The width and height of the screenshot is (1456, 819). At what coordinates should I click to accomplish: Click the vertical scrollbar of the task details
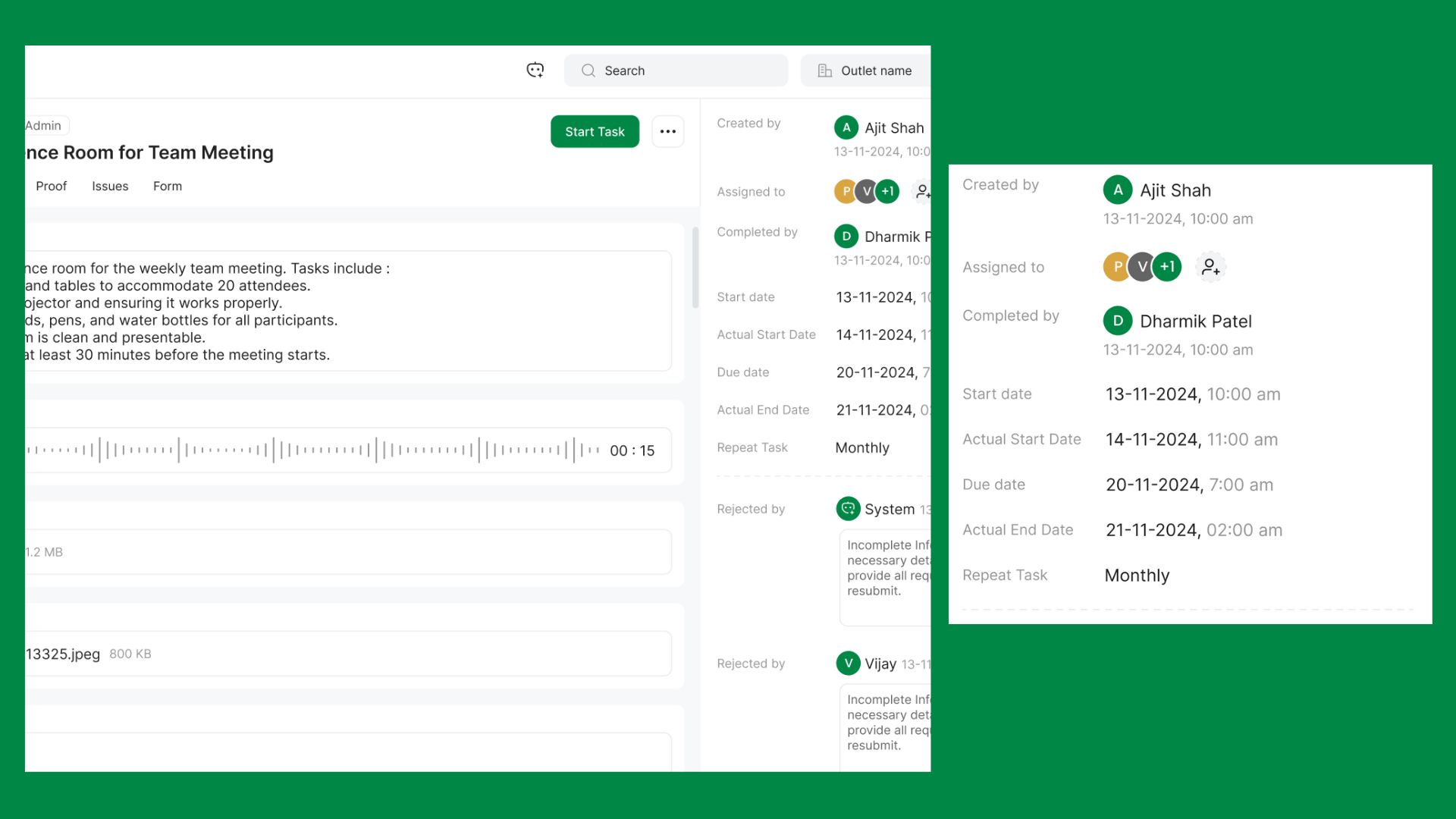click(695, 267)
